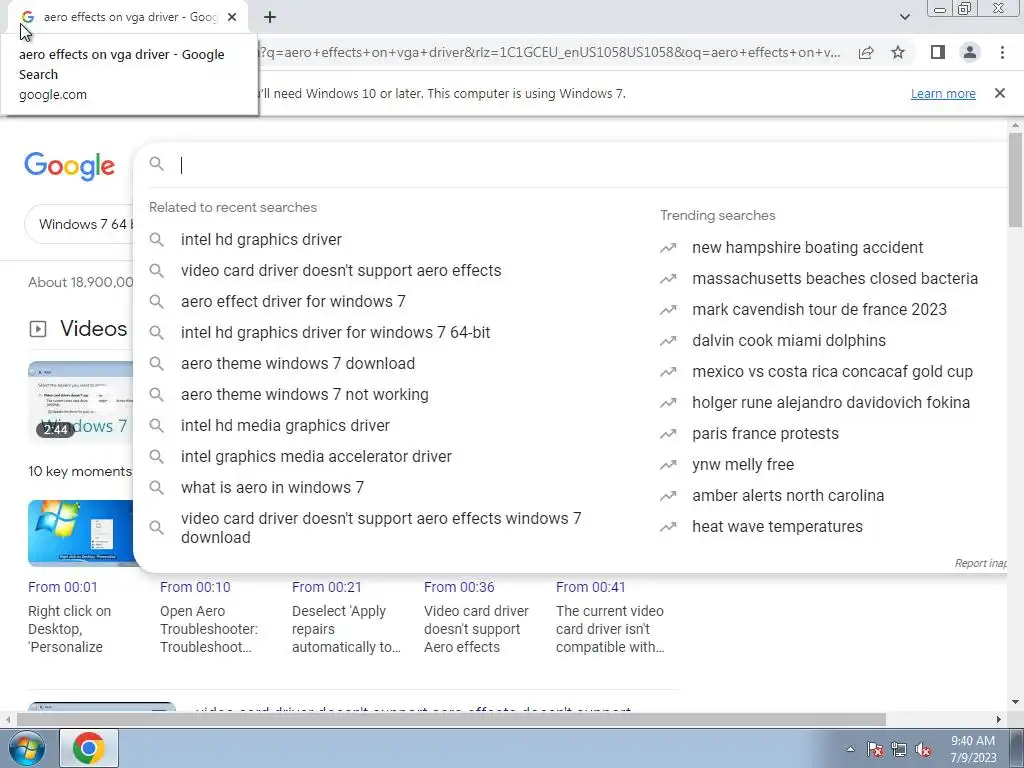Image resolution: width=1024 pixels, height=768 pixels.
Task: Jump to key moment From 00:36
Action: click(x=459, y=587)
